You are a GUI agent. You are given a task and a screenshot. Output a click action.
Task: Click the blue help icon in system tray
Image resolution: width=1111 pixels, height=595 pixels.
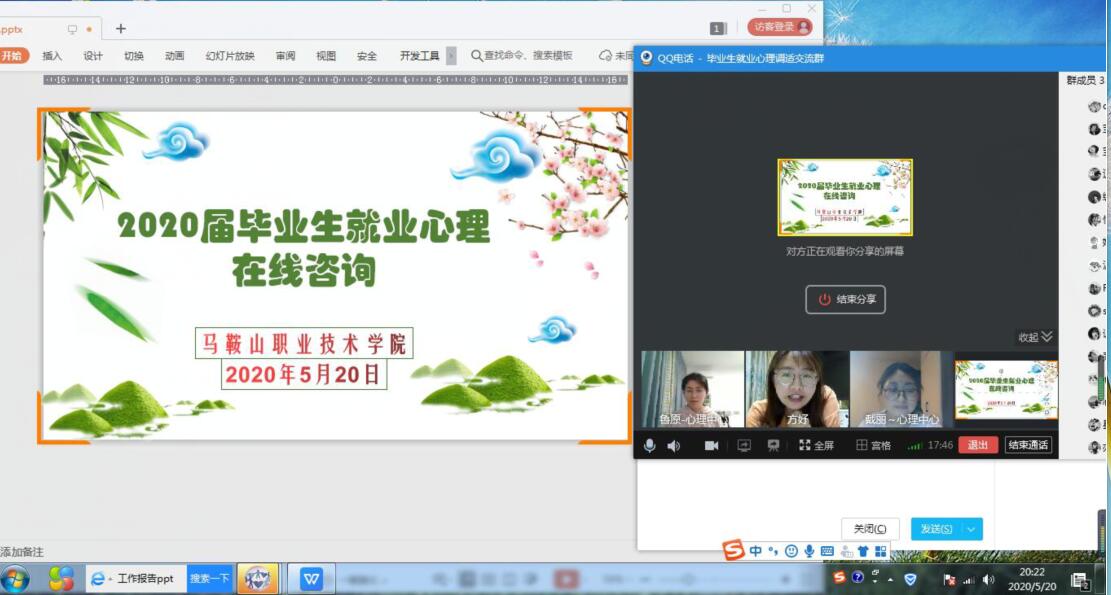(857, 578)
